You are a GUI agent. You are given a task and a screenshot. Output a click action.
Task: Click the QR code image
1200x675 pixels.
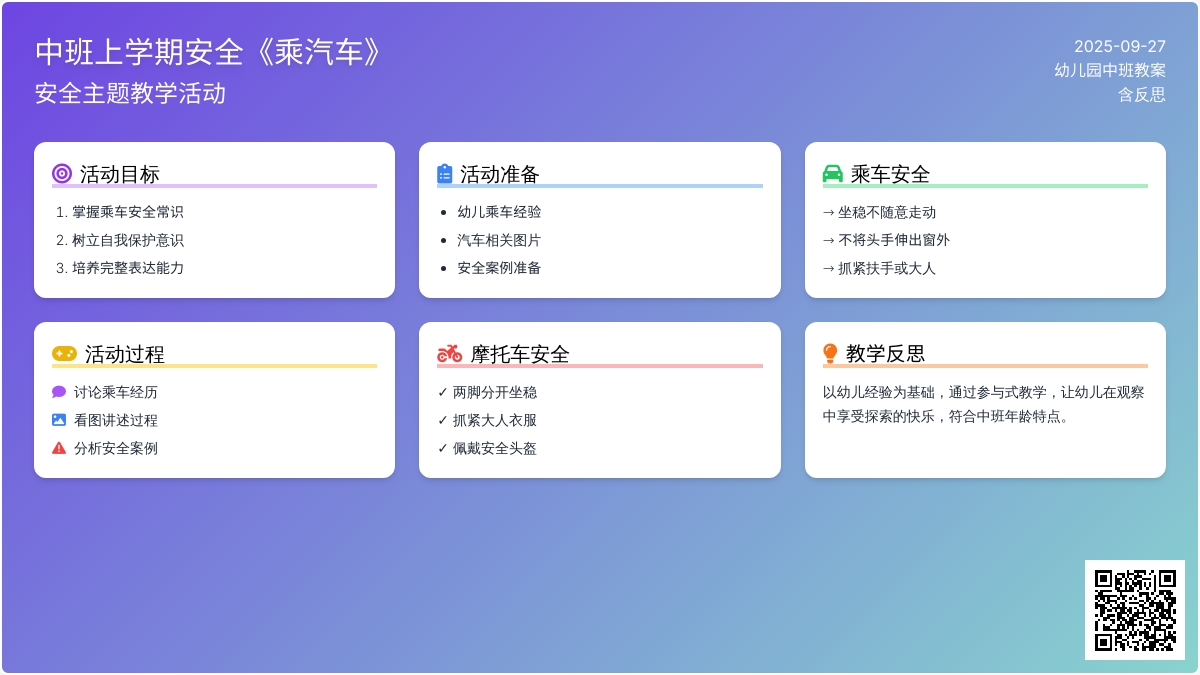click(1134, 610)
